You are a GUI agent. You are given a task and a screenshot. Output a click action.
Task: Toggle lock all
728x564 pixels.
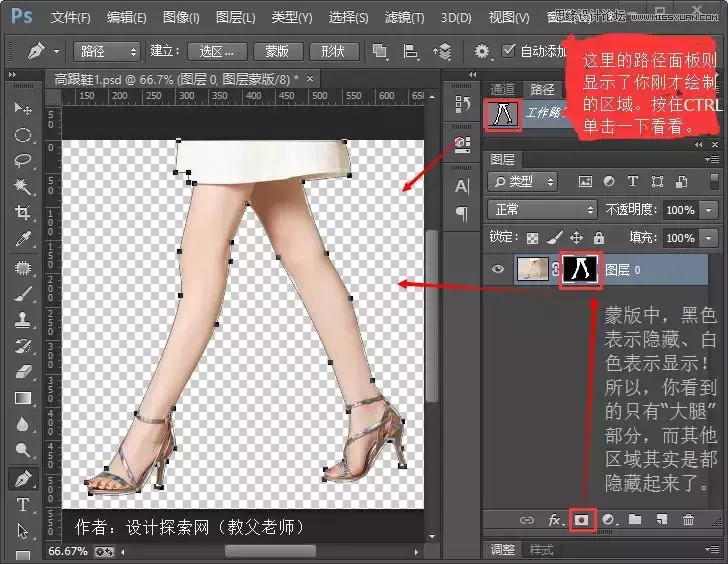point(599,238)
